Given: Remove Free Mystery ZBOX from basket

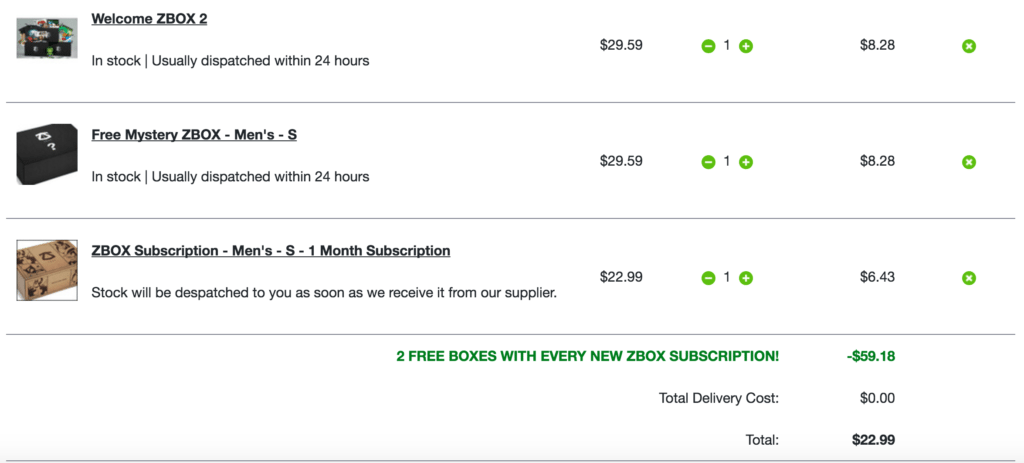Looking at the screenshot, I should [x=969, y=162].
